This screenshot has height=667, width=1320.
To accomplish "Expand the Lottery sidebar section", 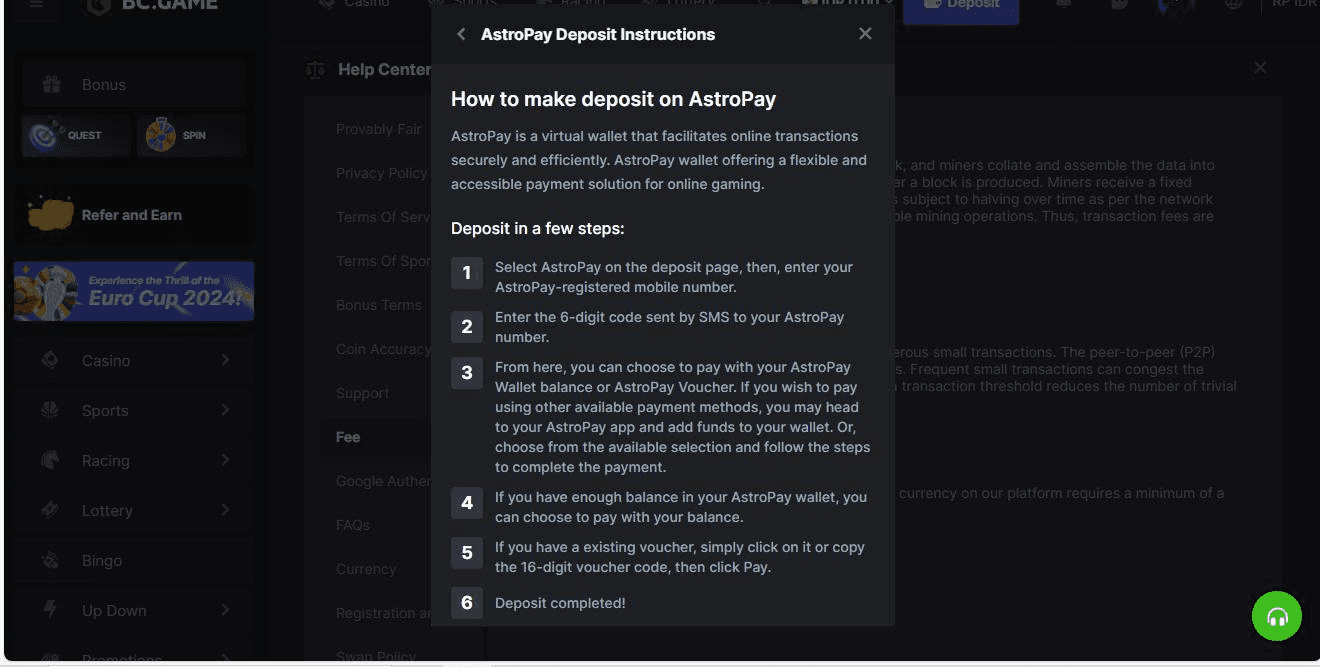I will pyautogui.click(x=225, y=510).
